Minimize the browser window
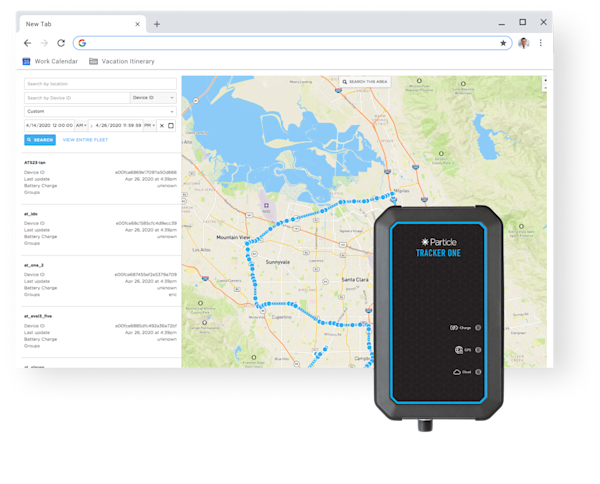 502,23
